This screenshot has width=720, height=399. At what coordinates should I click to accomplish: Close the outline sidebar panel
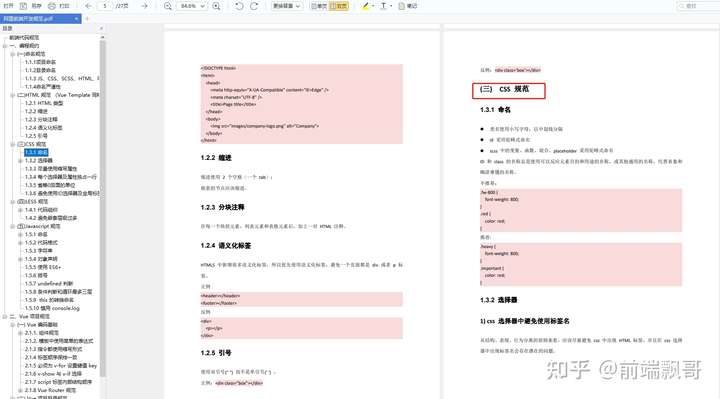(x=101, y=28)
